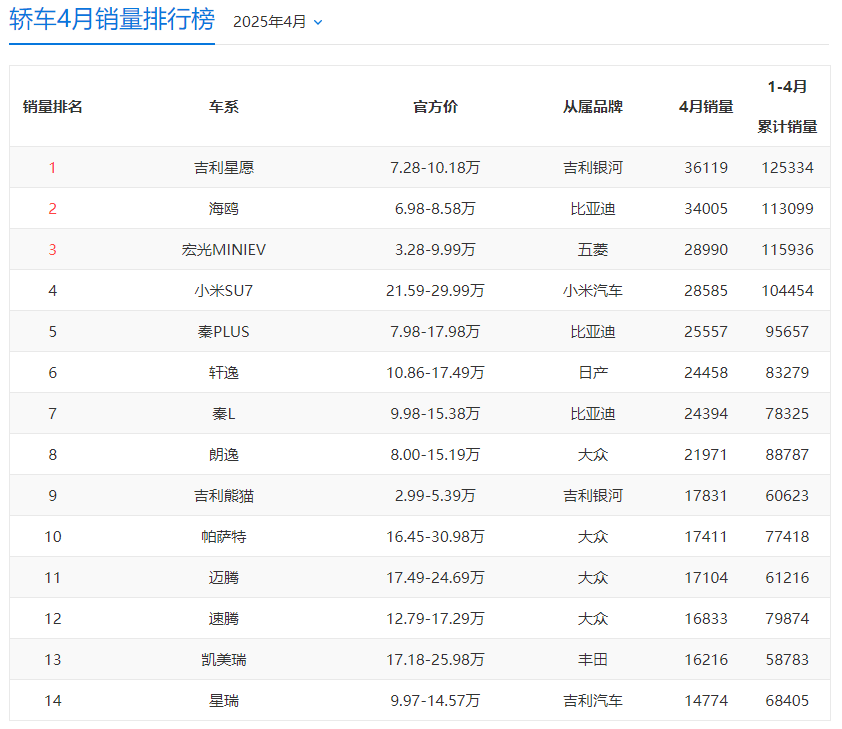Click the 丰田 brand link
Viewport: 842px width, 729px height.
593,660
